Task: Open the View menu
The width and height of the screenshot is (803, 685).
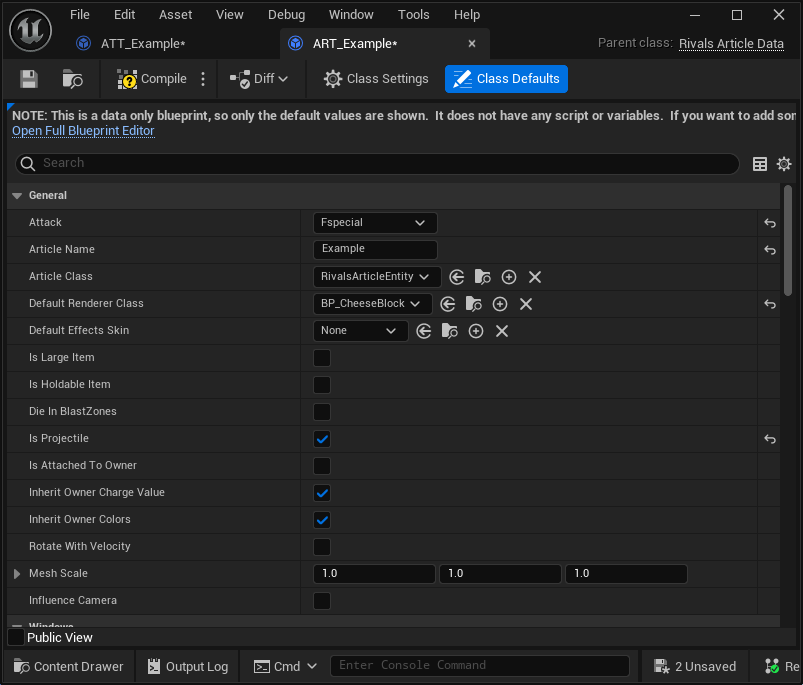Action: click(229, 15)
